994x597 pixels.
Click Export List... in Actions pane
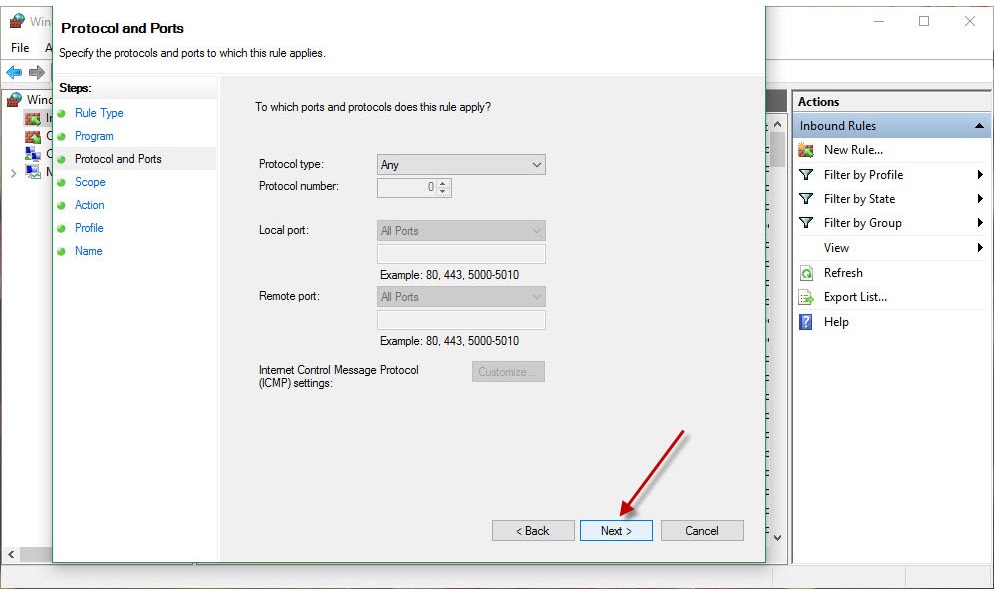[x=855, y=297]
